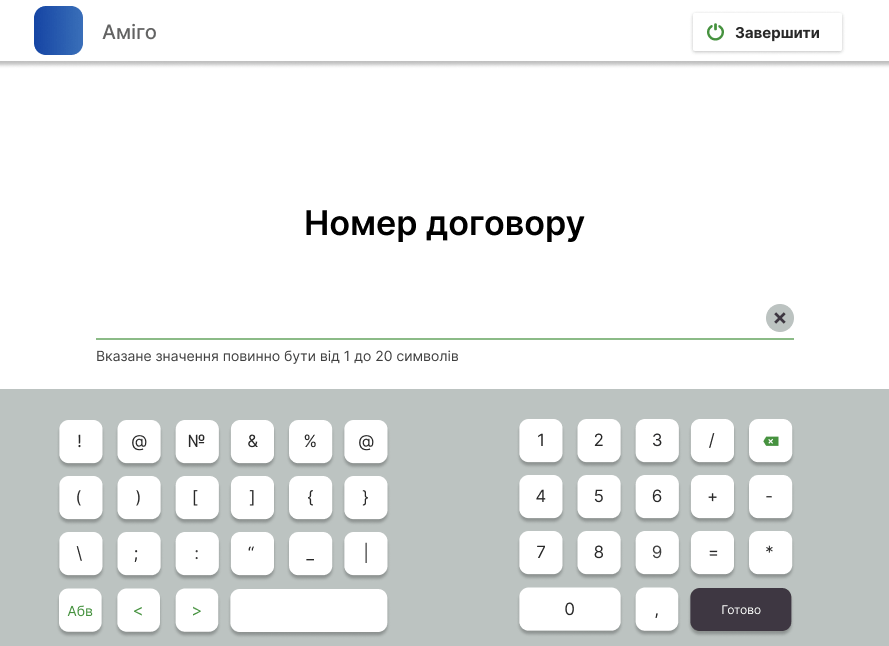This screenshot has height=646, width=889.
Task: Click the Завершити power button
Action: point(767,32)
